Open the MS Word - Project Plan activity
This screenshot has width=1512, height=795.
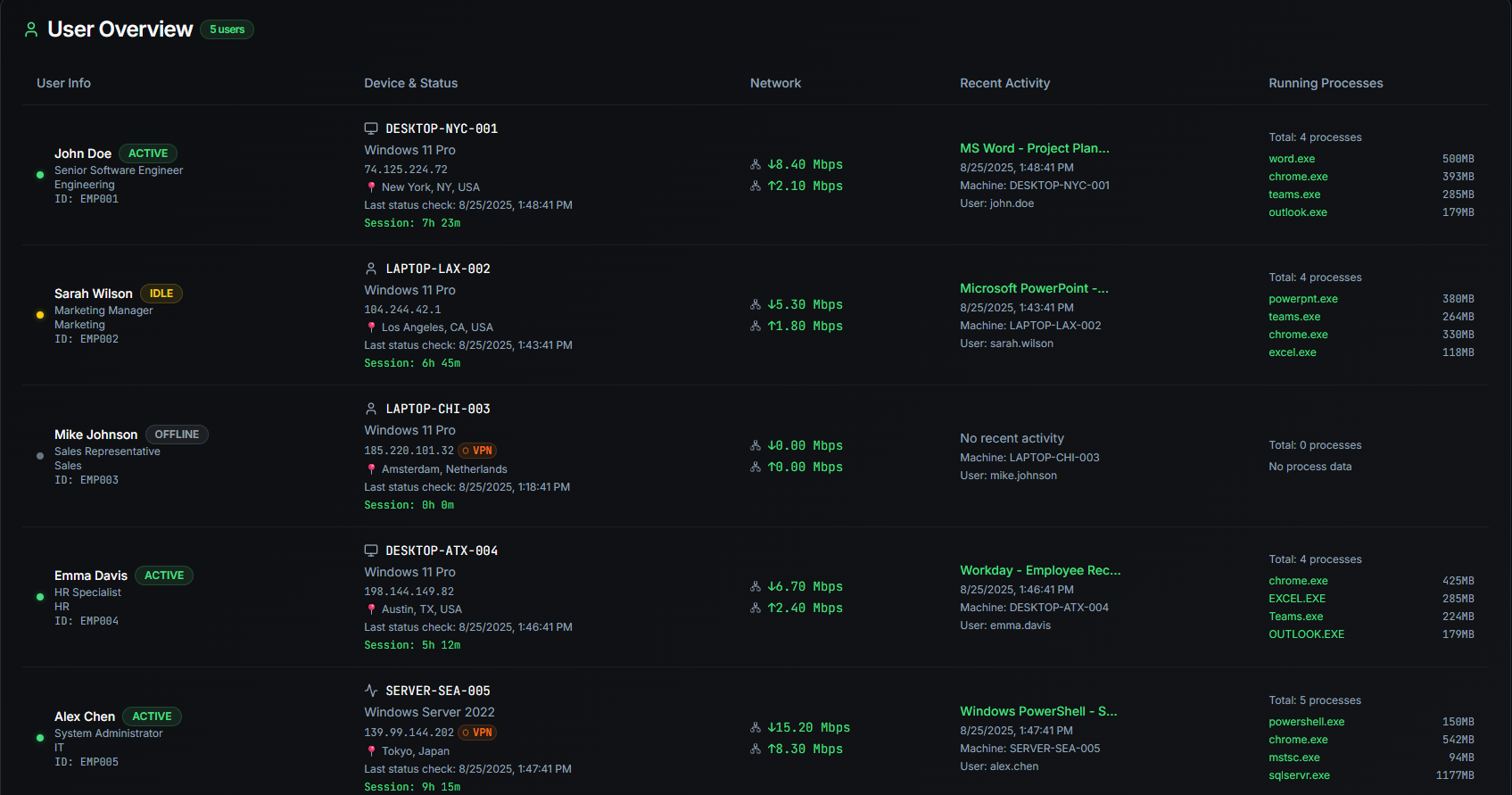(1034, 148)
